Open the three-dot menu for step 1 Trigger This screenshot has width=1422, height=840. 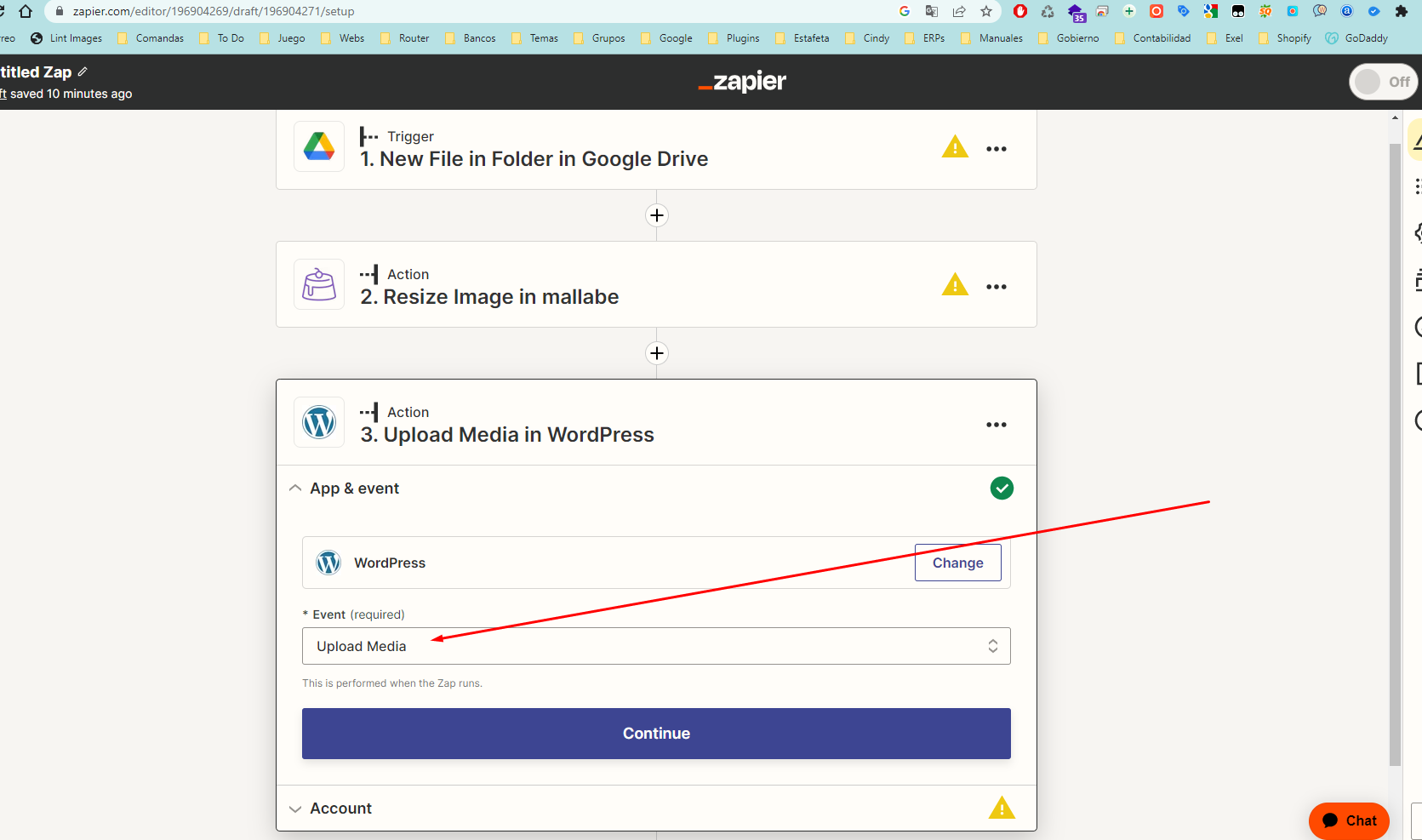[x=997, y=149]
